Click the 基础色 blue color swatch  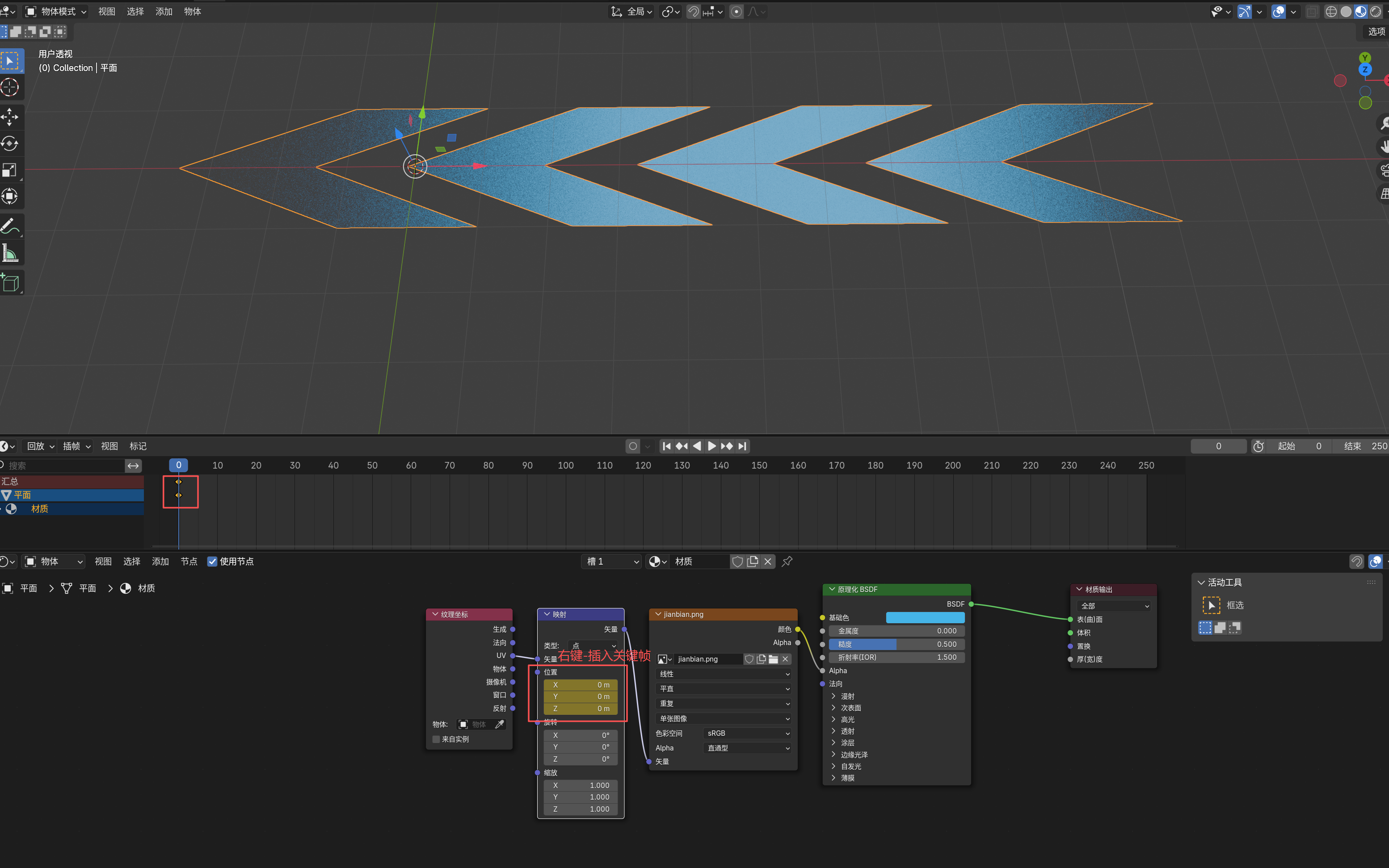point(925,618)
